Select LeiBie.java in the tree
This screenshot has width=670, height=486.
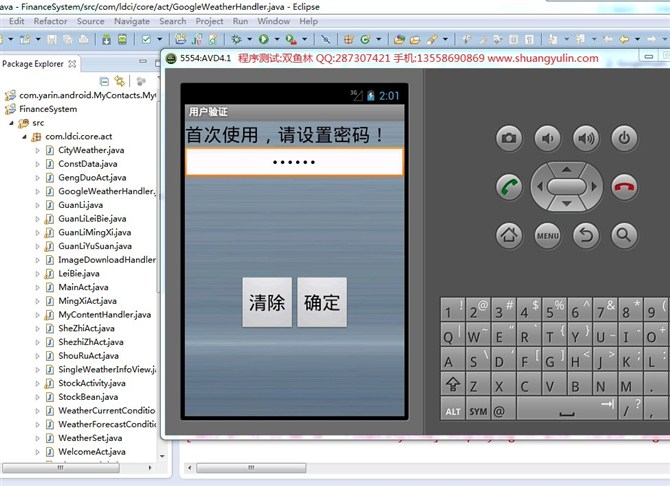coord(79,273)
